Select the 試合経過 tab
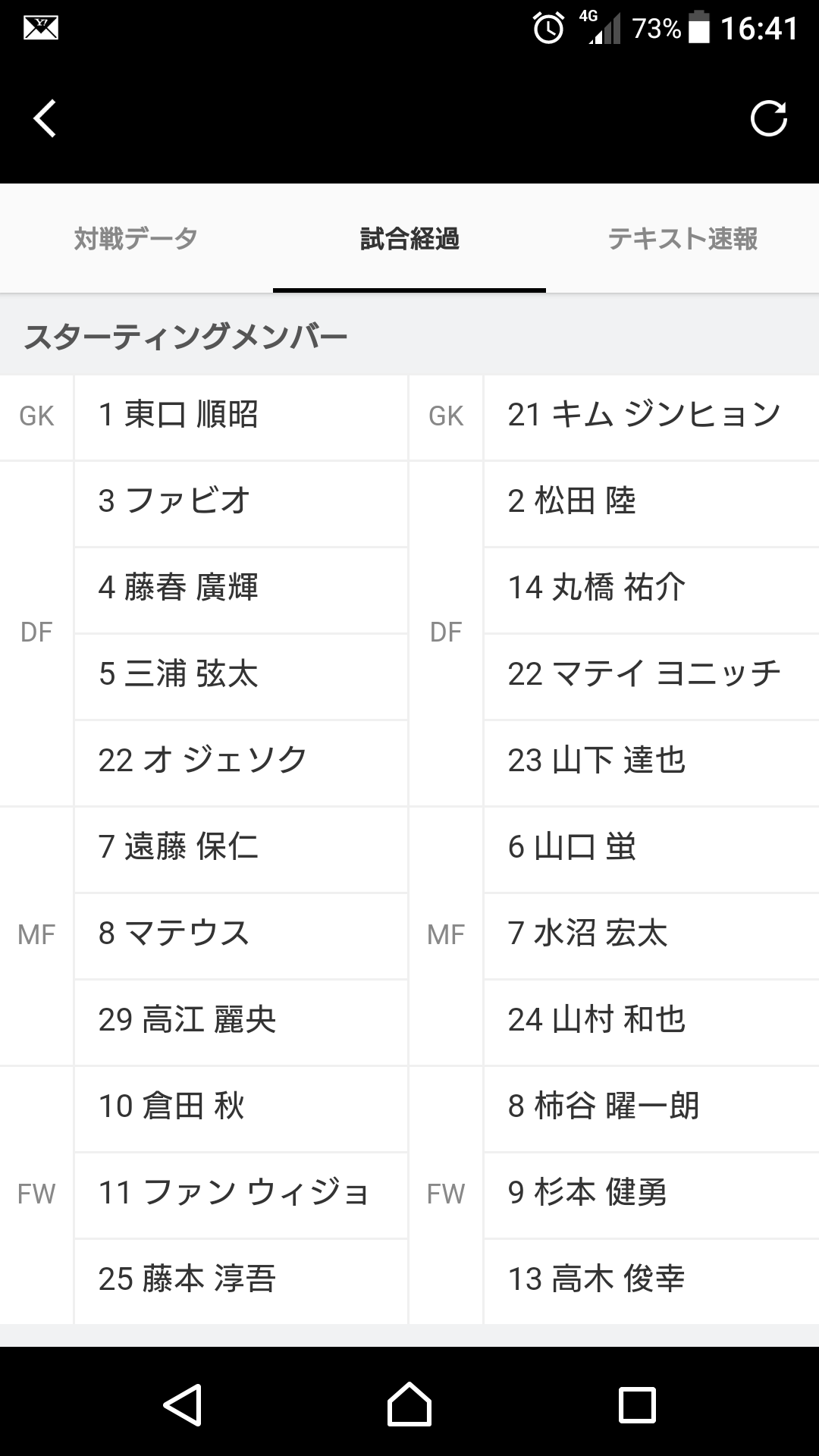 click(x=409, y=239)
